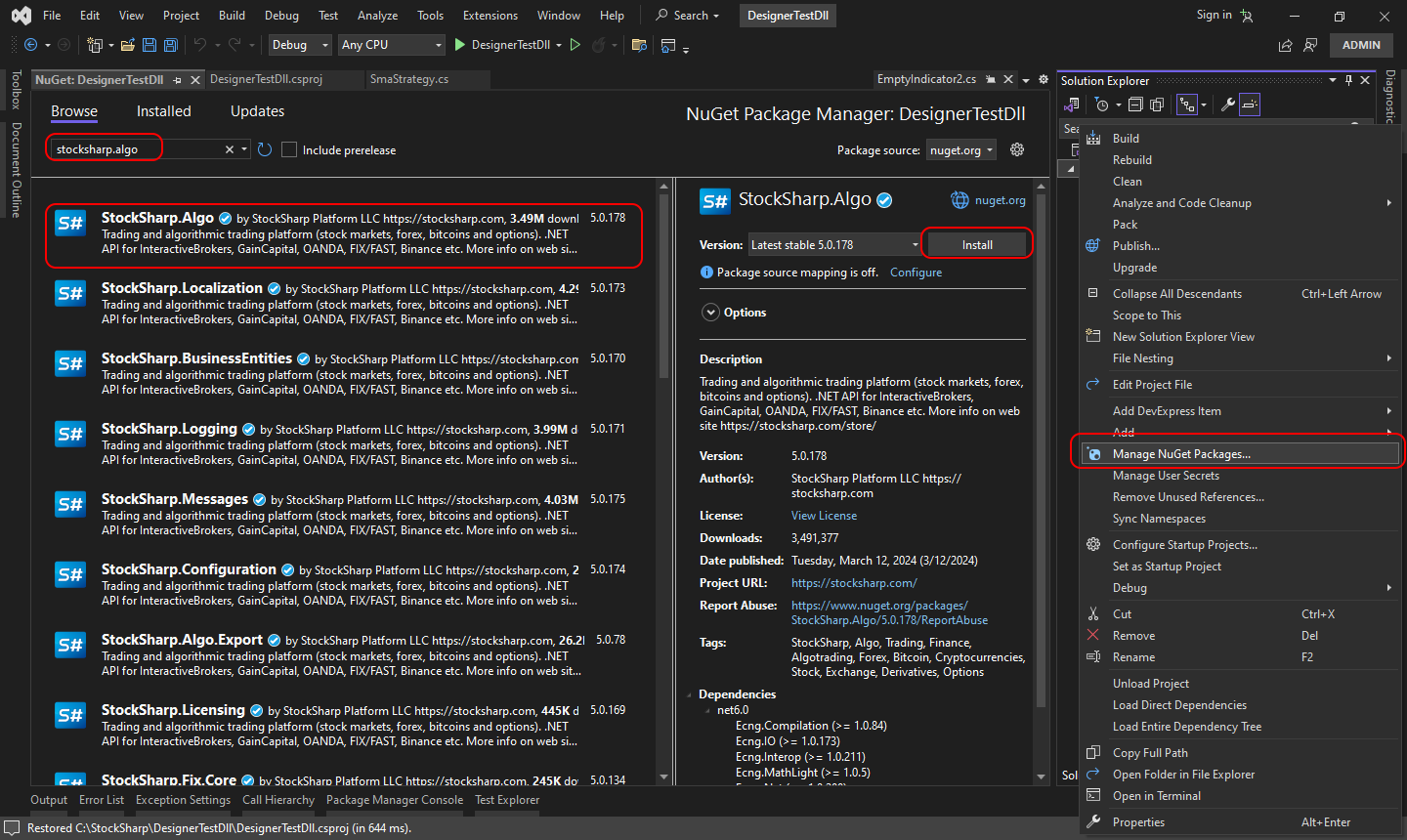The image size is (1407, 840).
Task: Open the Extensions menu
Action: (x=490, y=16)
